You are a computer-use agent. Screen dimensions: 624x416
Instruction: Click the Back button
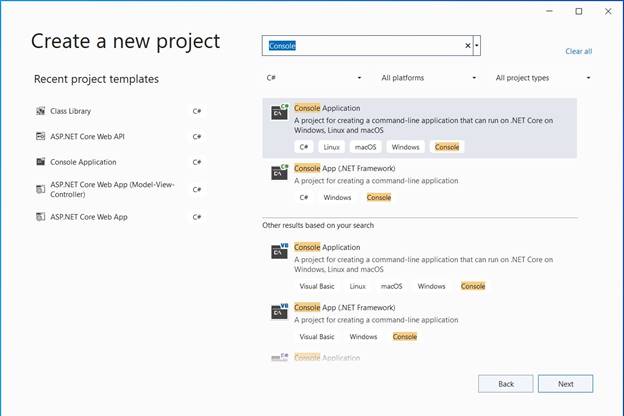click(506, 384)
